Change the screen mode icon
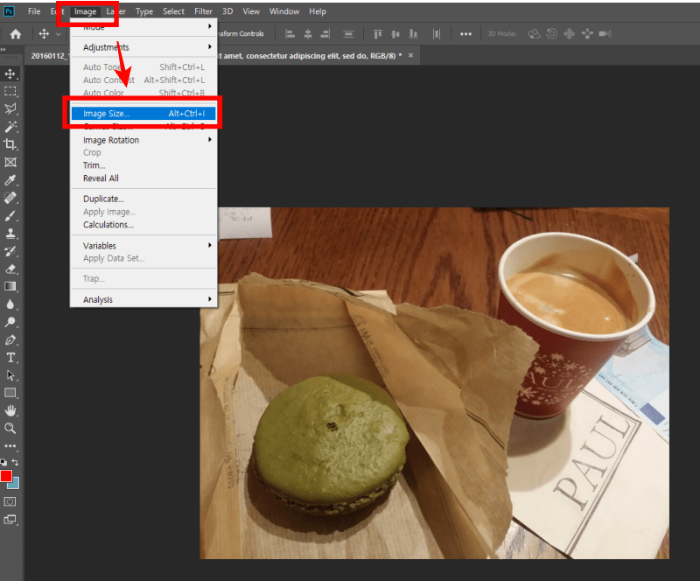Screen dimensions: 700x581 tap(10, 519)
